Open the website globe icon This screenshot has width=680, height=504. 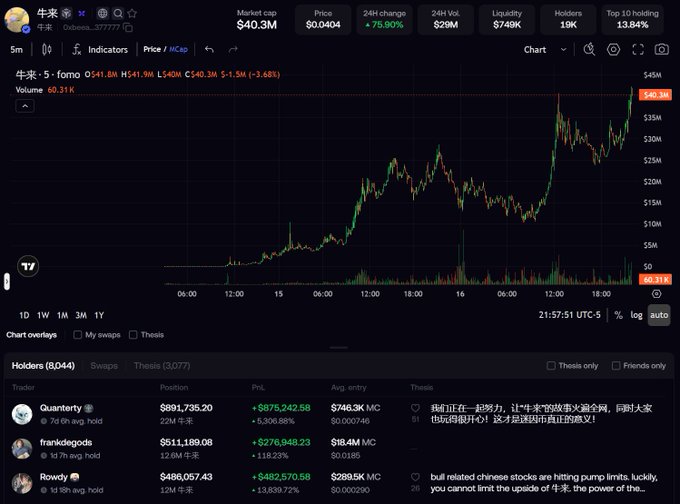click(x=102, y=13)
